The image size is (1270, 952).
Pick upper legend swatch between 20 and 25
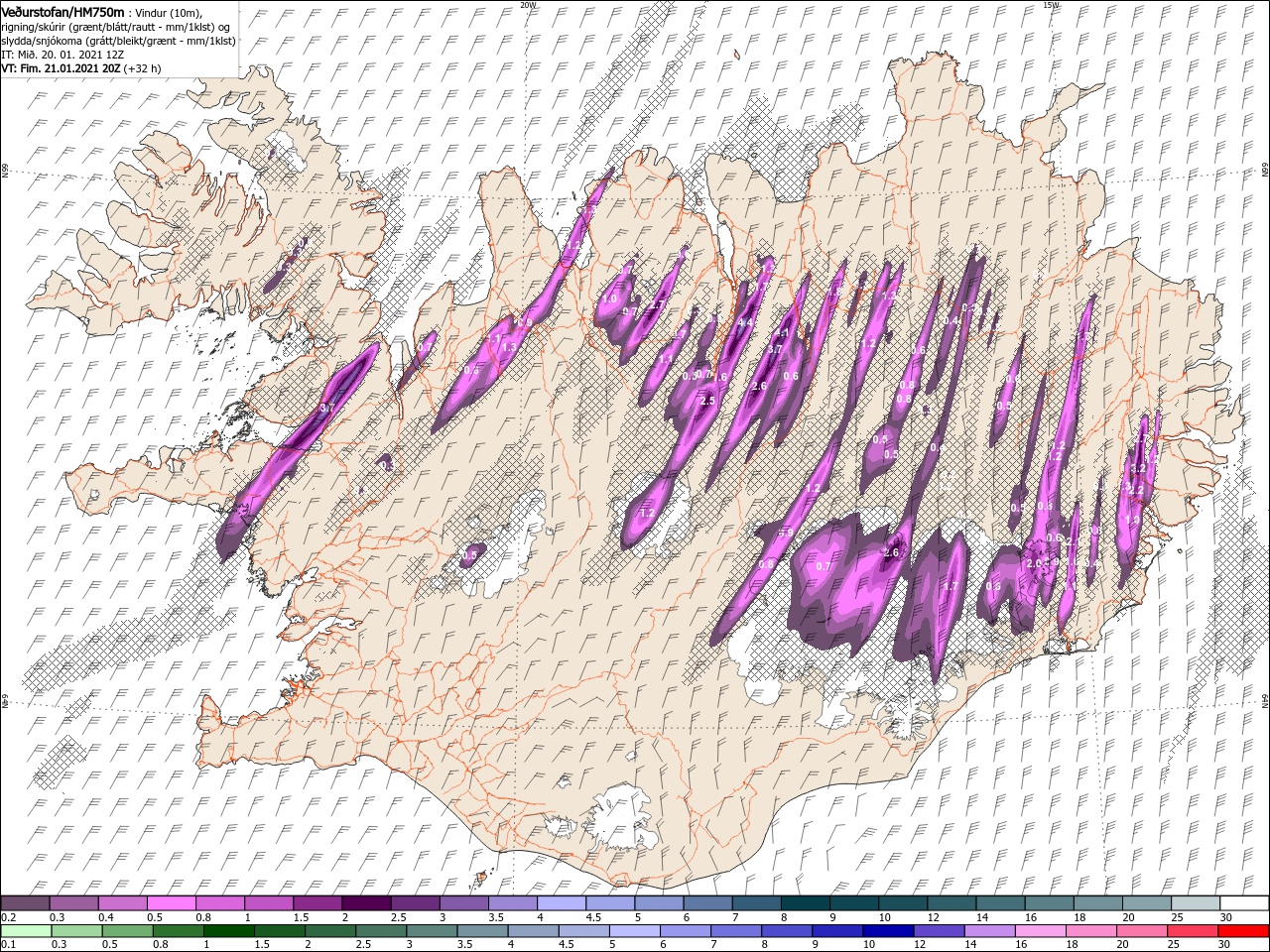pos(1146,903)
